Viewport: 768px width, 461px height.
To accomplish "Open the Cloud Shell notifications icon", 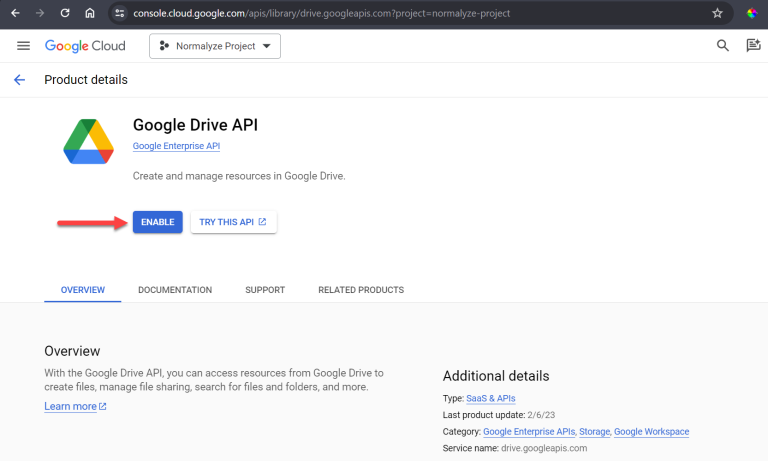I will 753,46.
